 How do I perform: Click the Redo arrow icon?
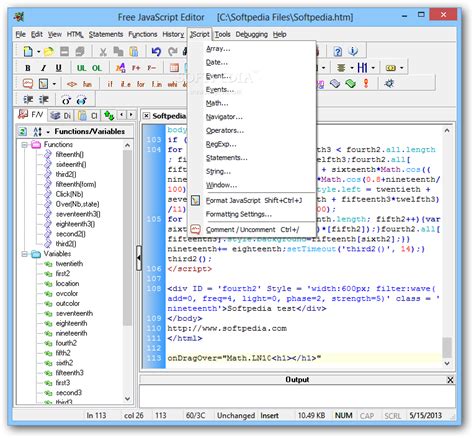[x=172, y=51]
